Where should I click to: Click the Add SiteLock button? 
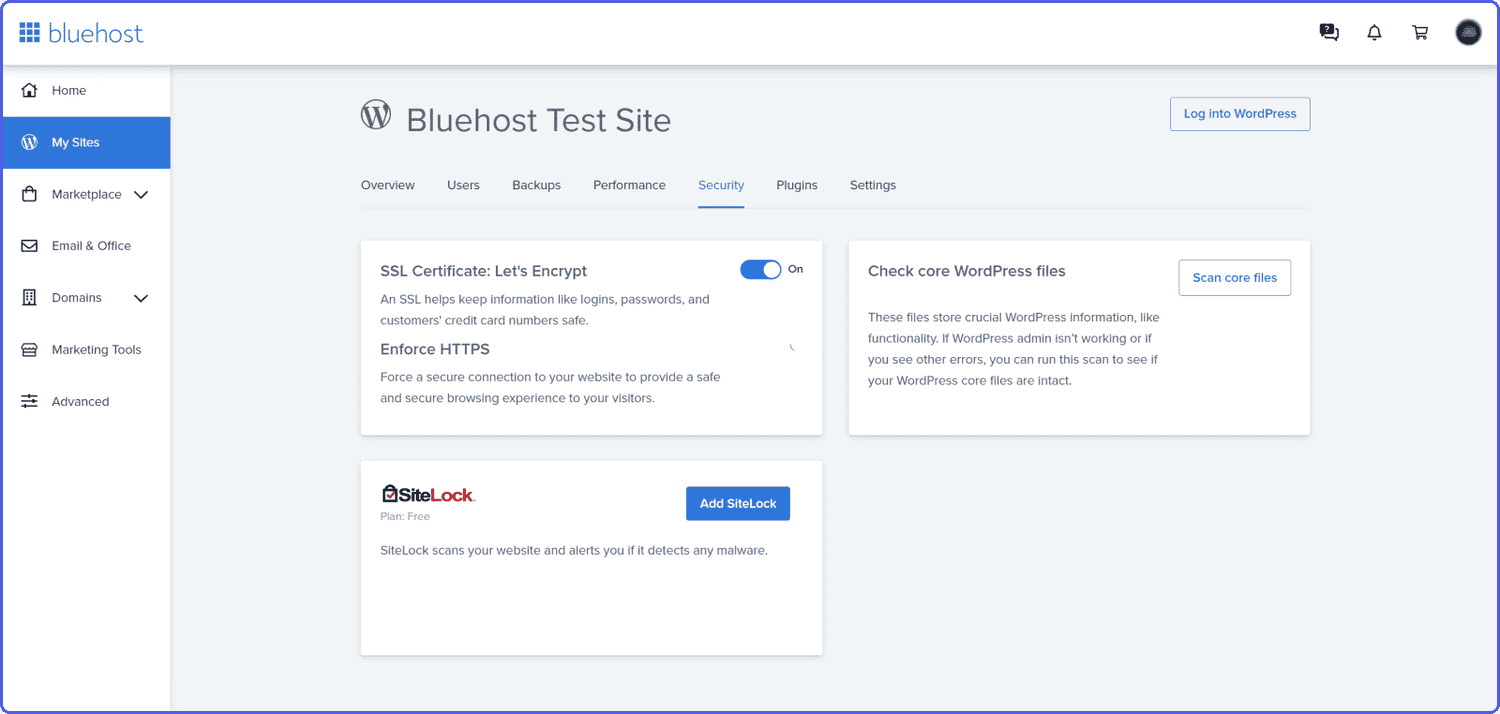[x=738, y=504]
